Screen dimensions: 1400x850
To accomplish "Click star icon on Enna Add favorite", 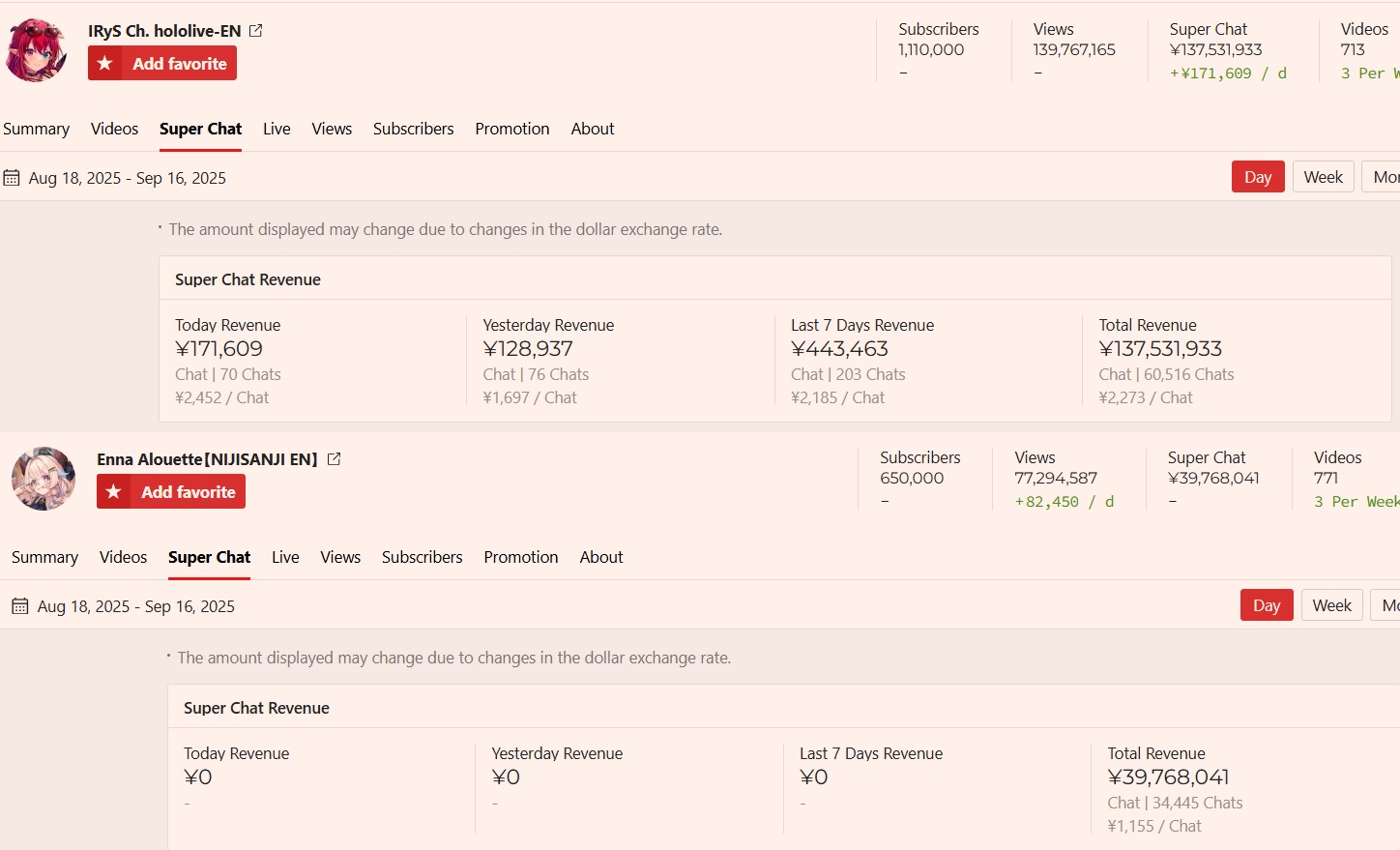I will click(x=114, y=492).
